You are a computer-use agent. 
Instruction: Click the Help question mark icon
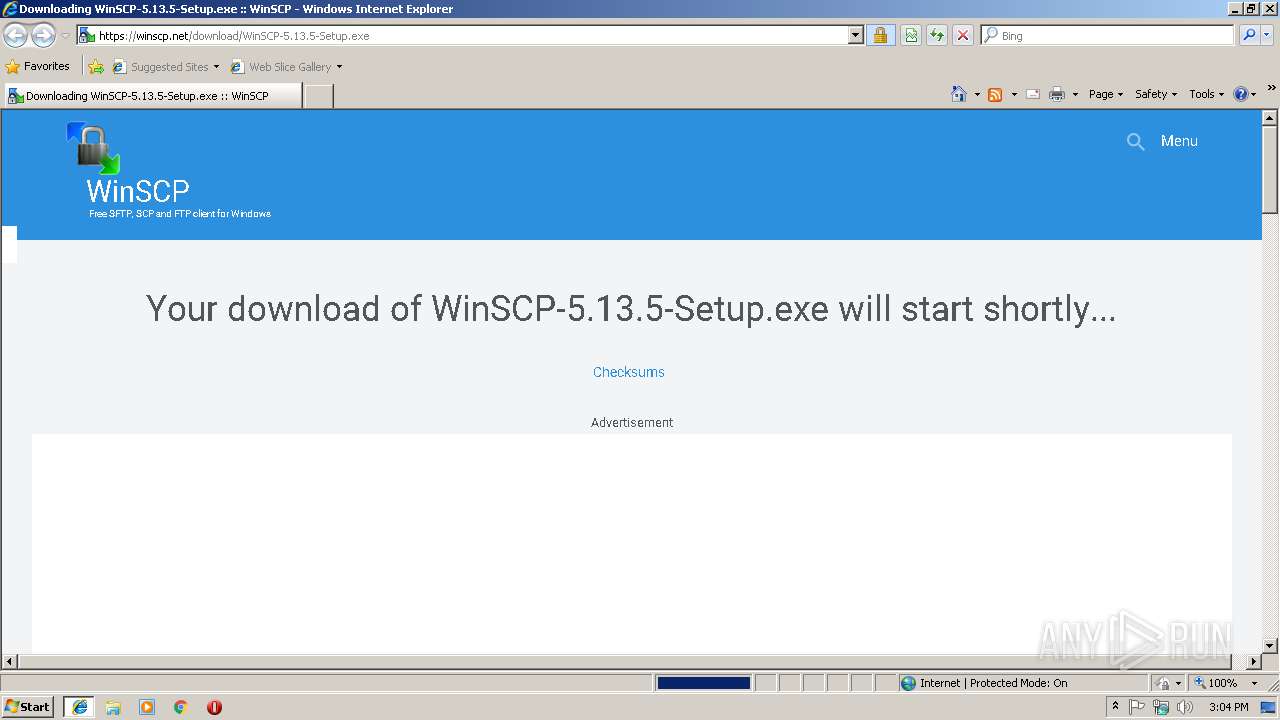[1241, 94]
